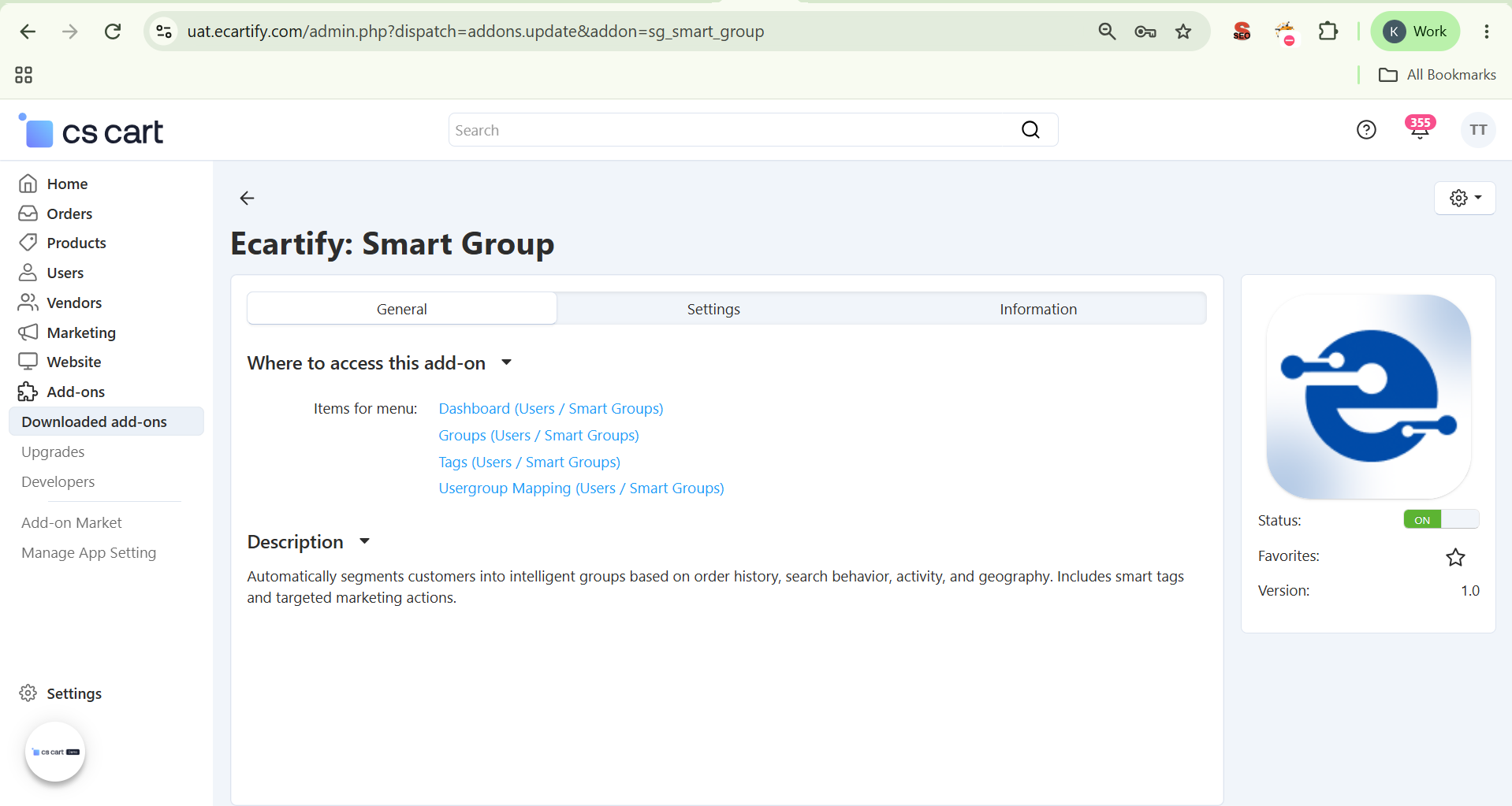Click the Smart Group add-on logo image
This screenshot has height=806, width=1512.
click(1369, 396)
